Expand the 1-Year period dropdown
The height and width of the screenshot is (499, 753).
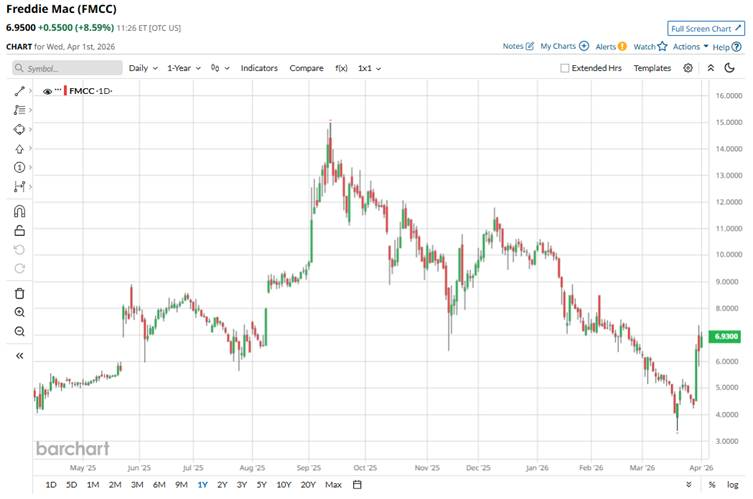click(184, 68)
